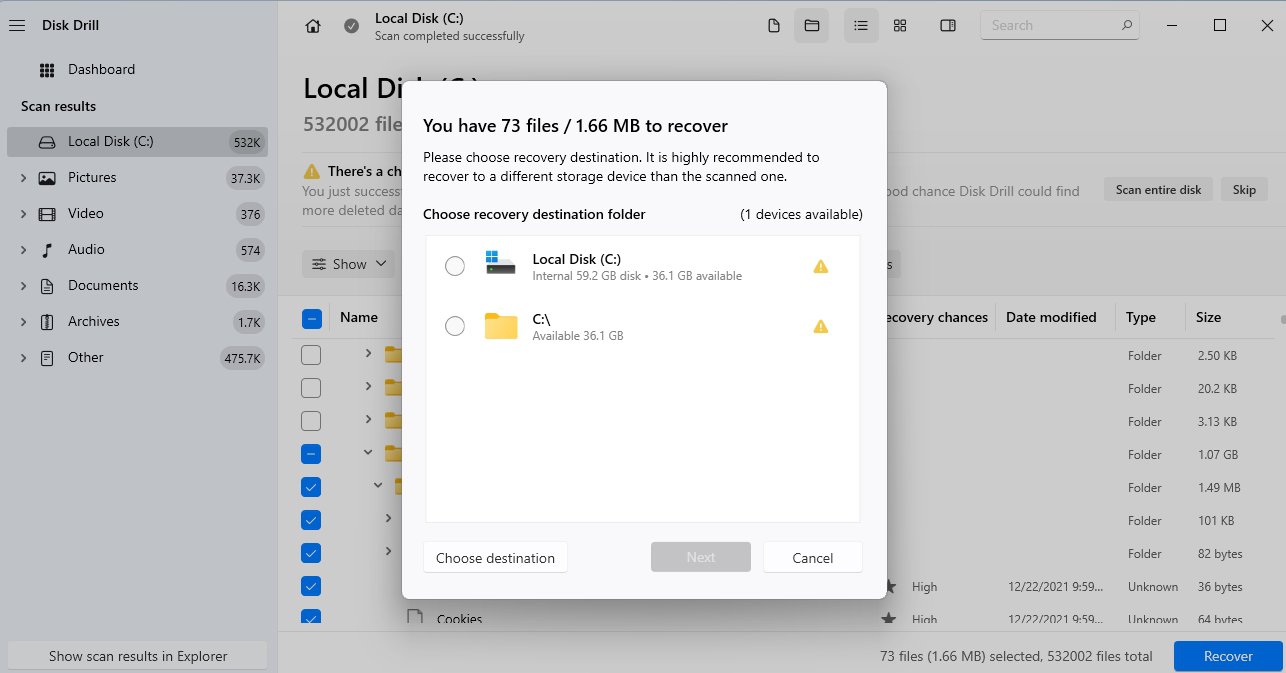Sort by Size column header

click(x=1209, y=317)
